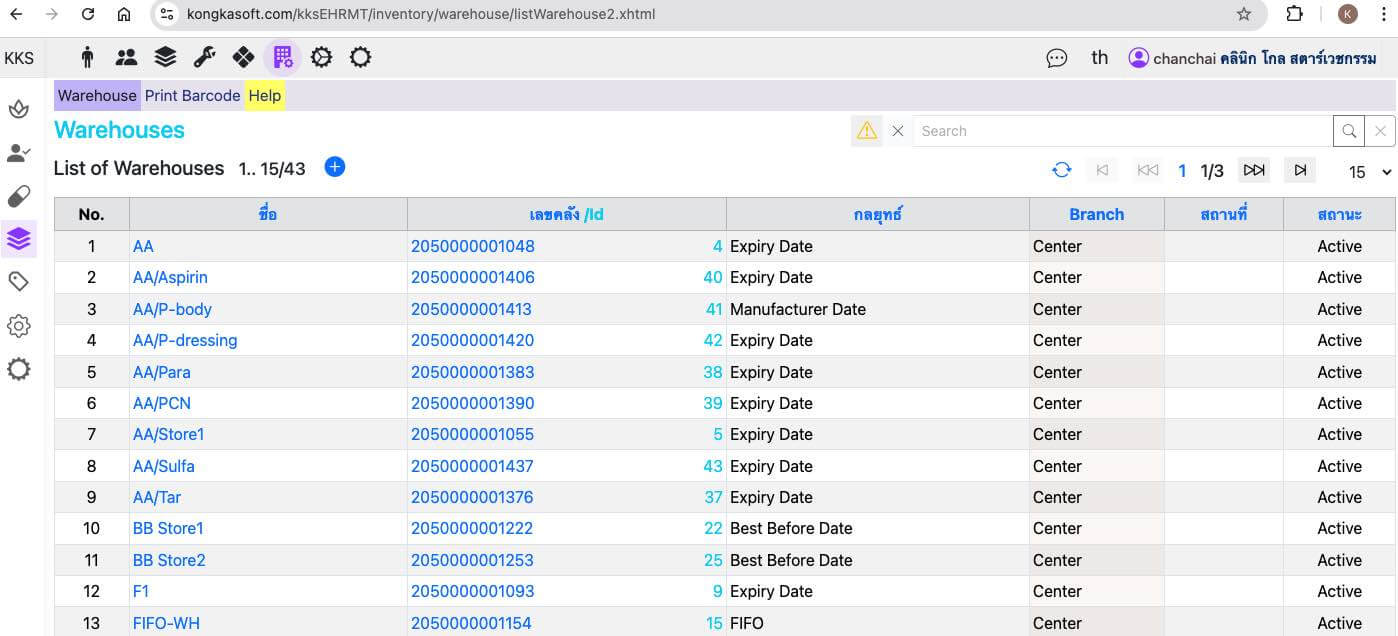Bookmark this page with the star icon
This screenshot has height=636, width=1398.
pos(1244,14)
